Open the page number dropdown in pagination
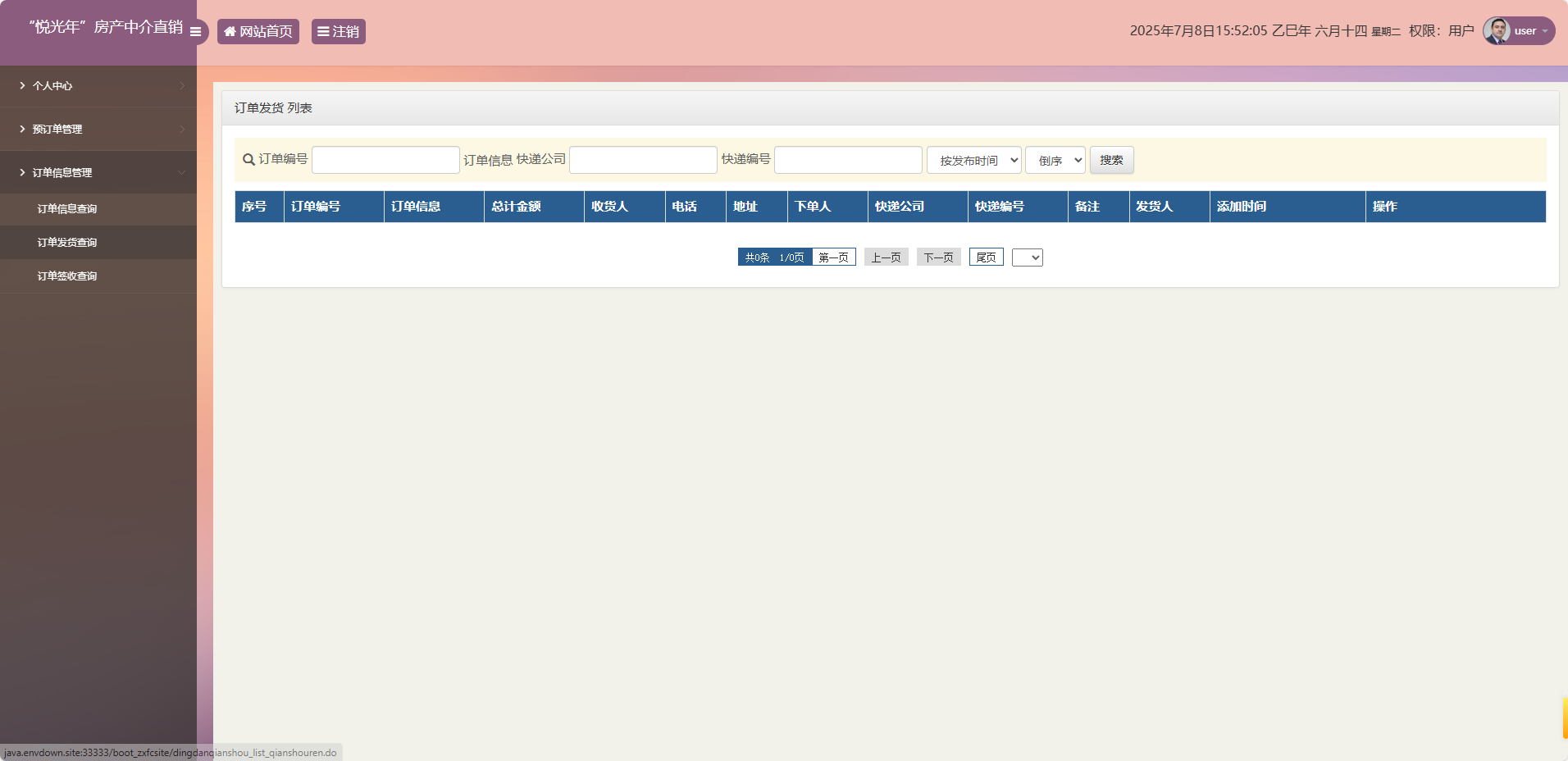 tap(1028, 257)
